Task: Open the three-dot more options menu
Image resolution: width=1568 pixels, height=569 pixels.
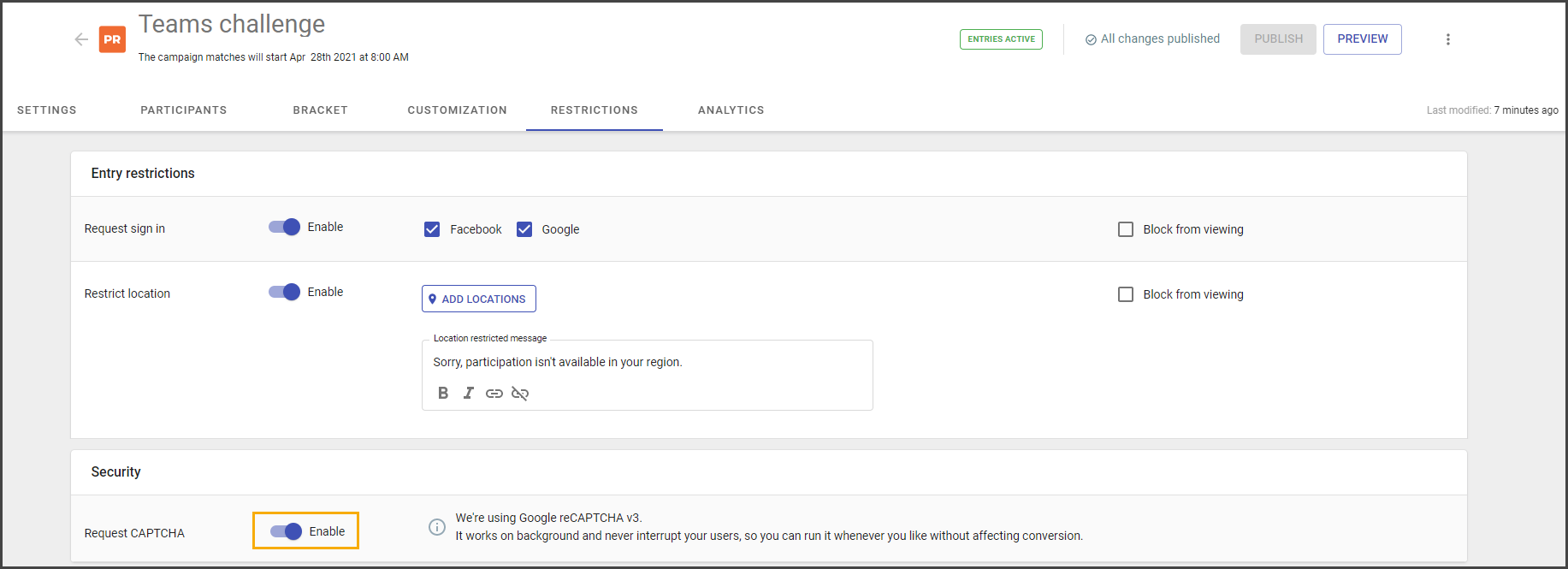Action: [1448, 39]
